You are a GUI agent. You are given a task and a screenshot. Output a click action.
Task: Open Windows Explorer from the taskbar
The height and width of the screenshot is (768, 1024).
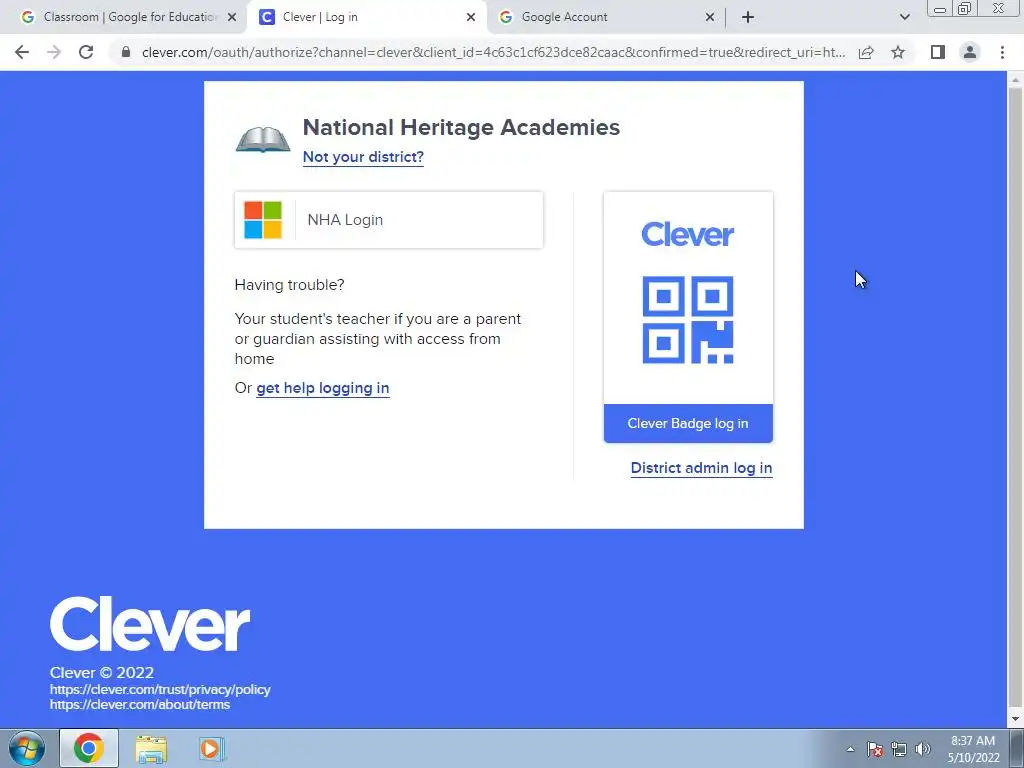(151, 748)
